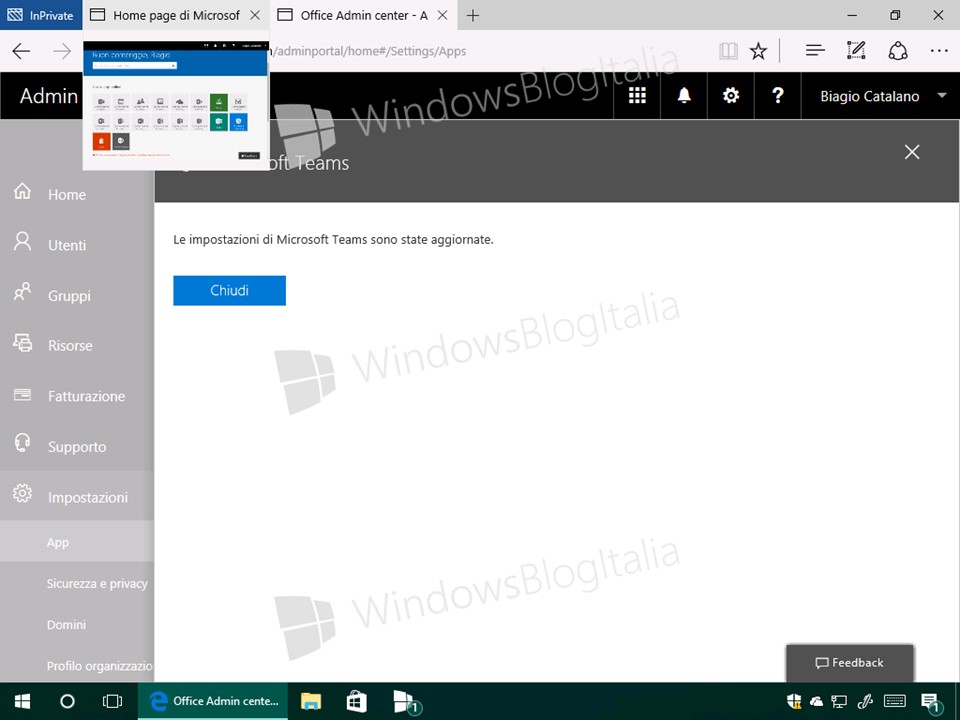Open the Edge Hub panel
The image size is (960, 720).
pos(815,51)
